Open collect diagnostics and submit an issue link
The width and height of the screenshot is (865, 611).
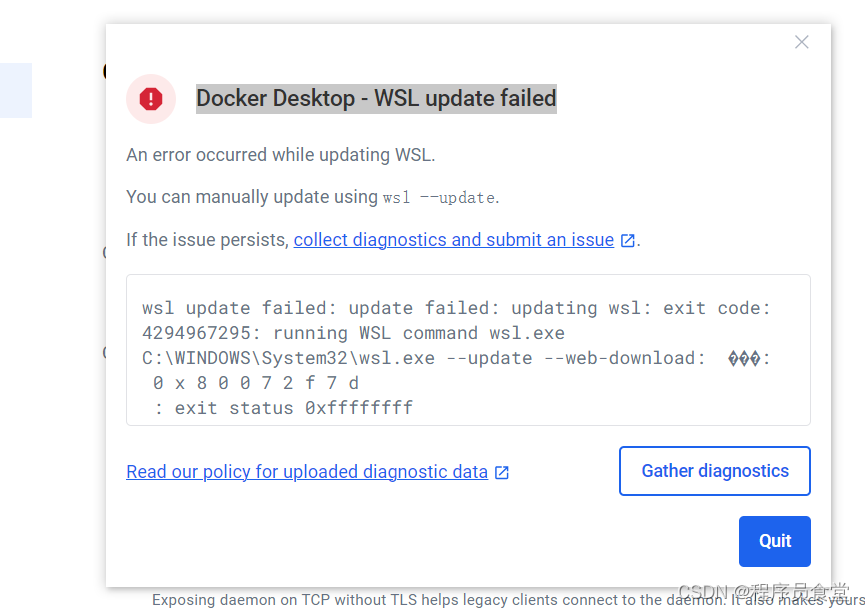453,240
